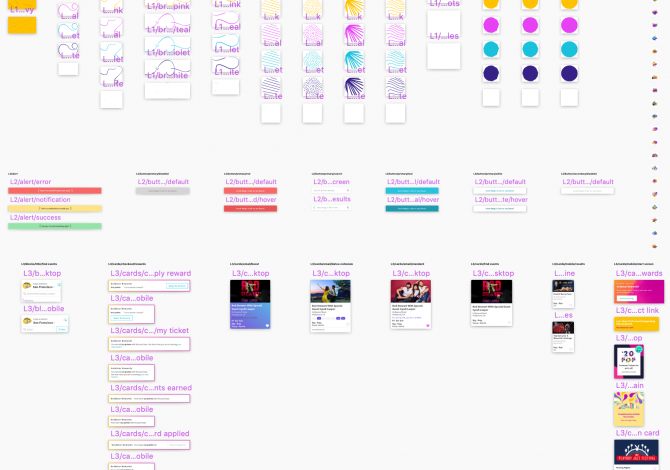Image resolution: width=670 pixels, height=470 pixels.
Task: Select the L2/butt...l/default label
Action: 413,182
